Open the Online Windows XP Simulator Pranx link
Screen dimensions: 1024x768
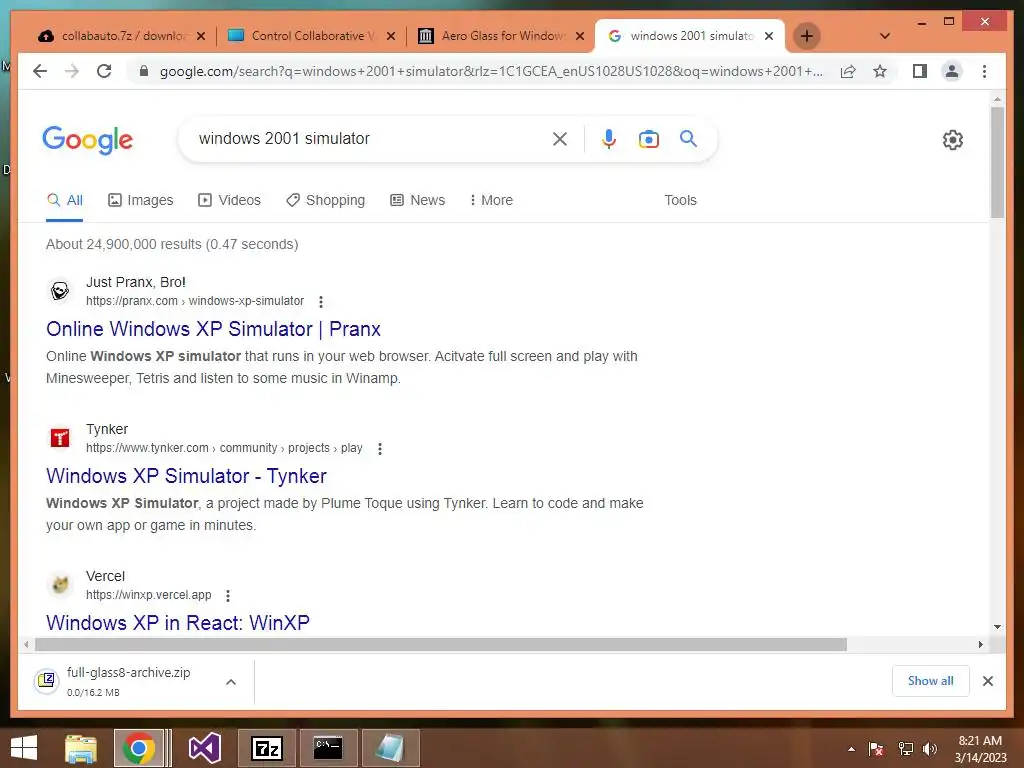coord(214,329)
